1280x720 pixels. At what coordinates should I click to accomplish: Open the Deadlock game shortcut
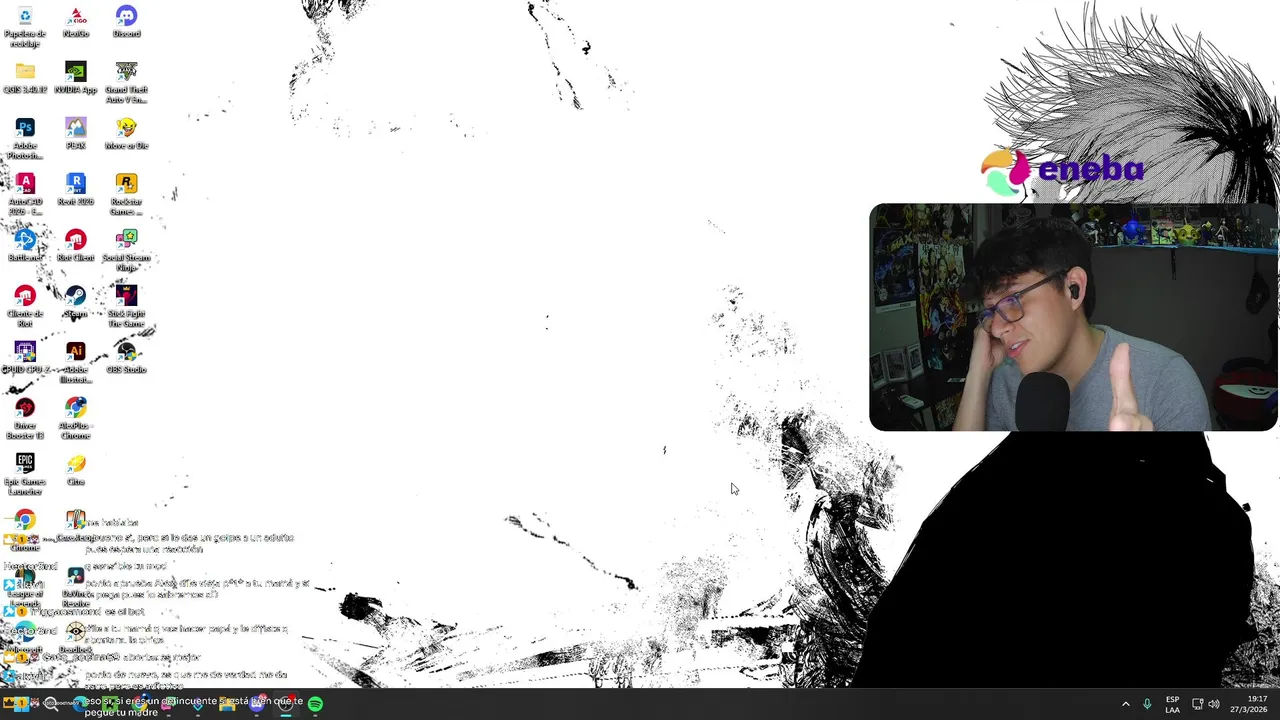(76, 638)
